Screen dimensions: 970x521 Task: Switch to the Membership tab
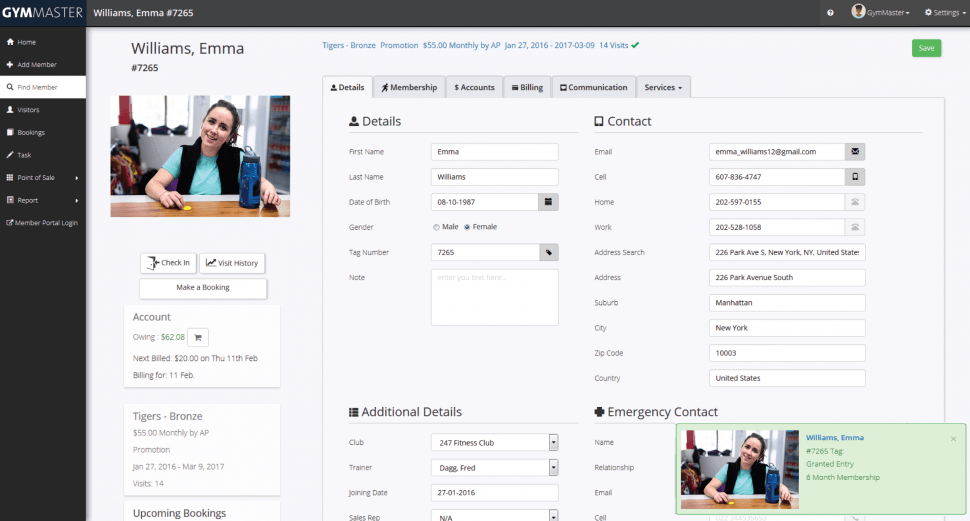click(409, 88)
